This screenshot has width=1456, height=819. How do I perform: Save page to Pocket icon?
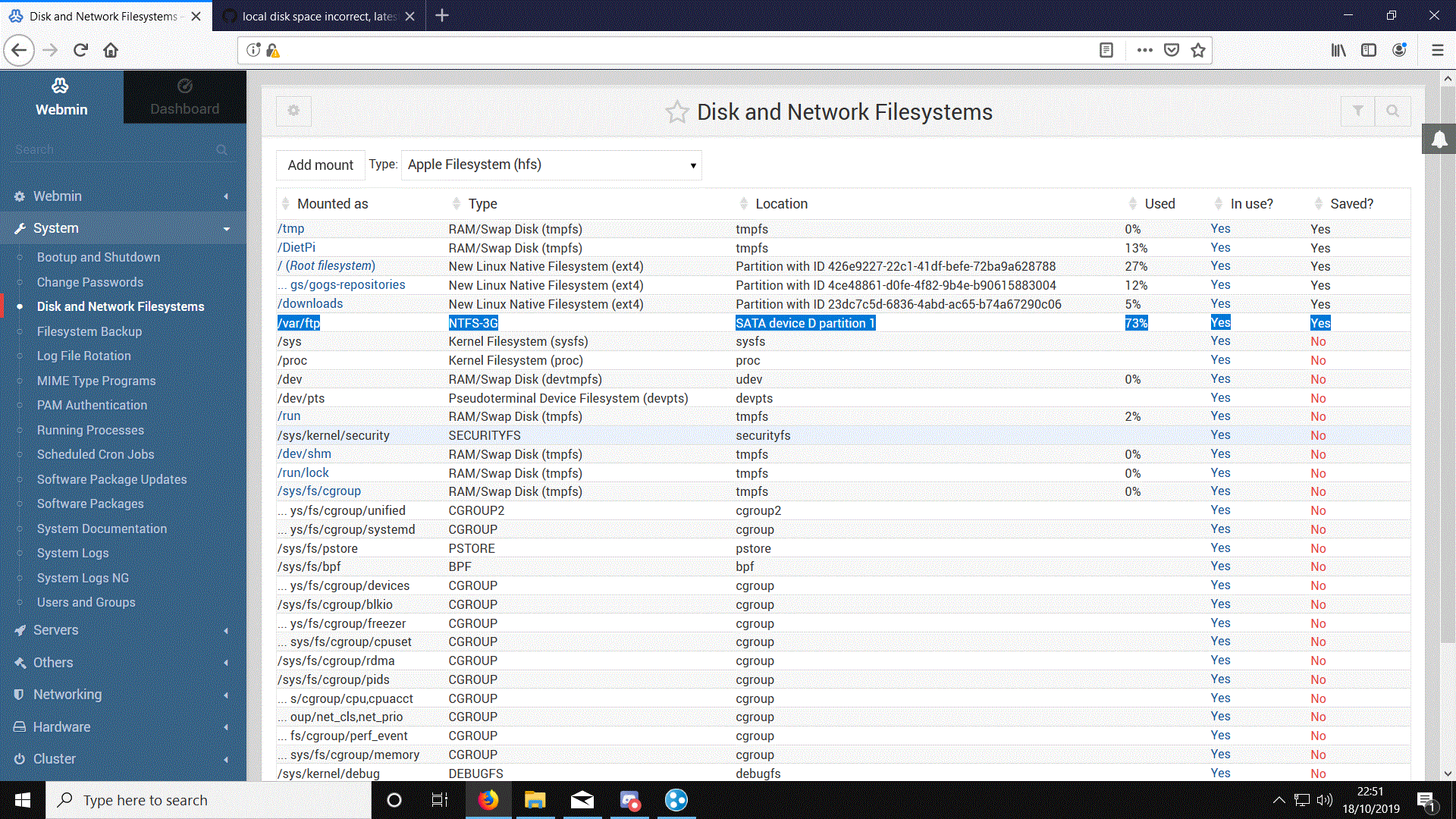point(1172,50)
